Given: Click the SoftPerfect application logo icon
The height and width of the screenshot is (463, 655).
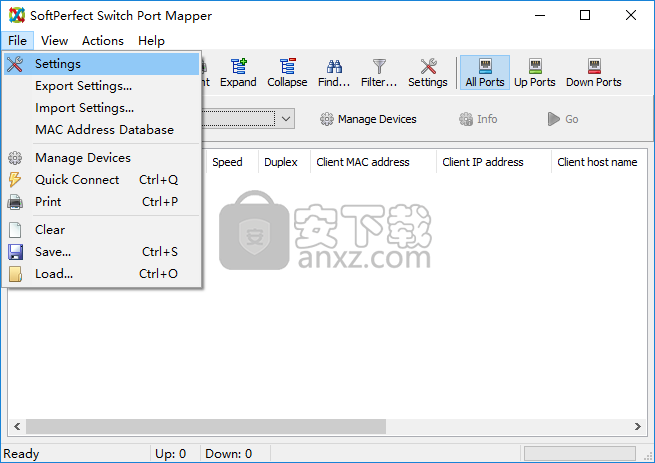Looking at the screenshot, I should pyautogui.click(x=17, y=15).
